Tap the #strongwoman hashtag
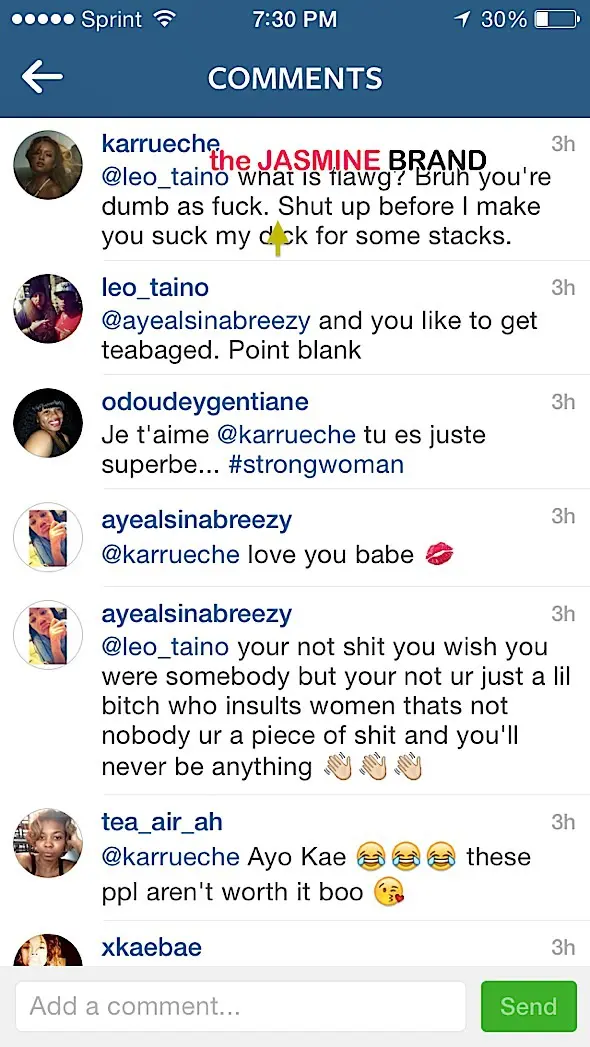This screenshot has width=590, height=1047. [316, 465]
